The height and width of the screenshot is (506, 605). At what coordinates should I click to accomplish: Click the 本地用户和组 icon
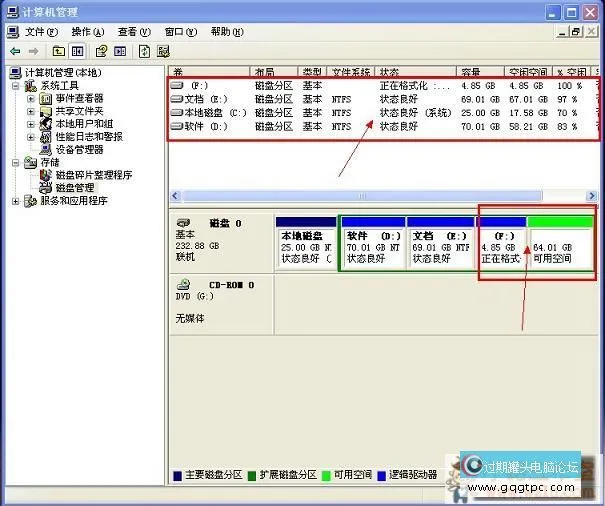(x=46, y=124)
